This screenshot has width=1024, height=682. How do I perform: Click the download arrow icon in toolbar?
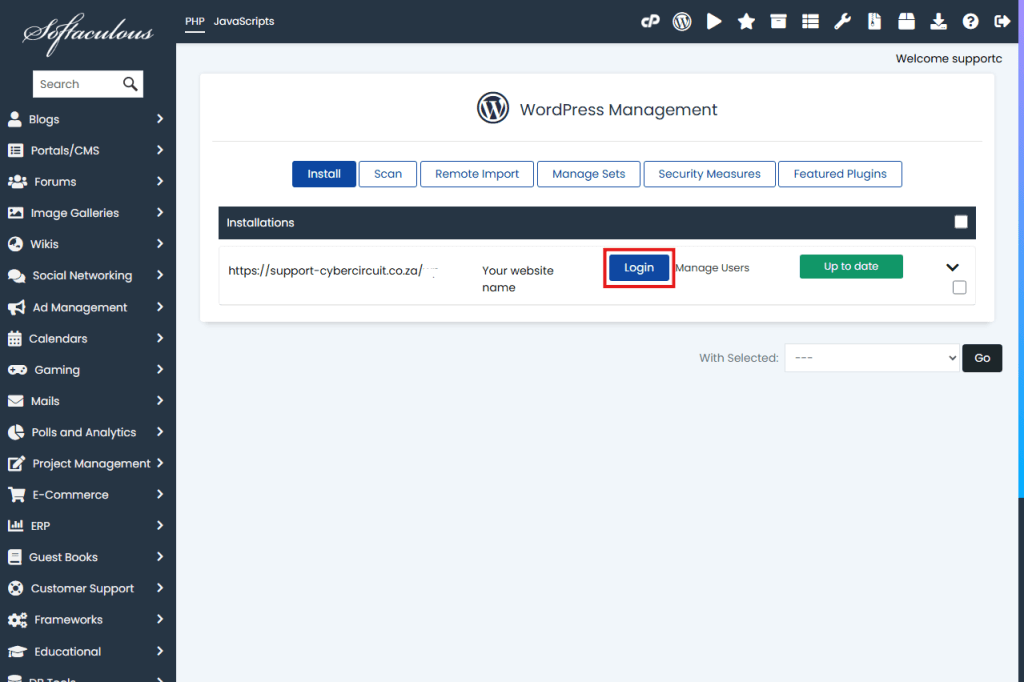click(938, 21)
